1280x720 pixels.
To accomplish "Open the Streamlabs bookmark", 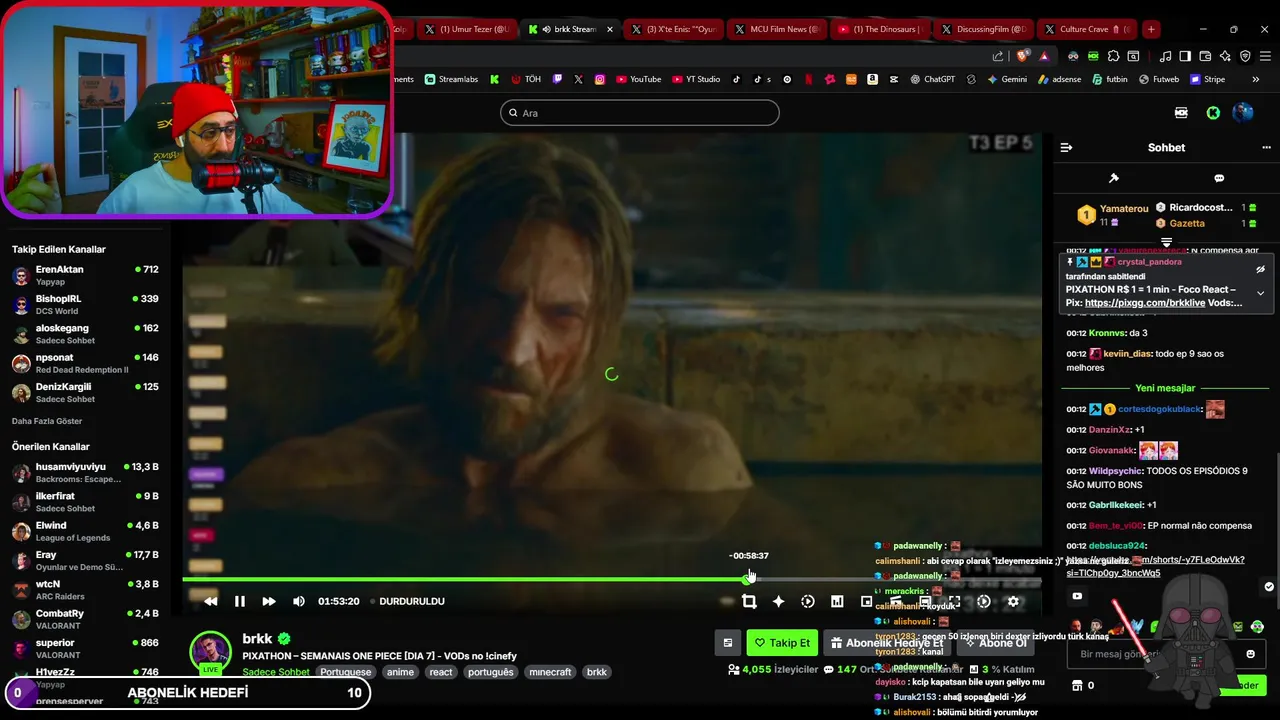I will (451, 79).
